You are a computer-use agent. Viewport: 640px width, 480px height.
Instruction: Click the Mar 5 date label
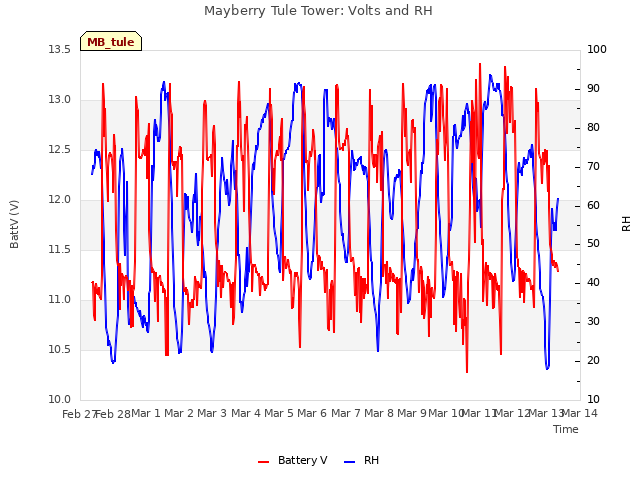pyautogui.click(x=279, y=413)
